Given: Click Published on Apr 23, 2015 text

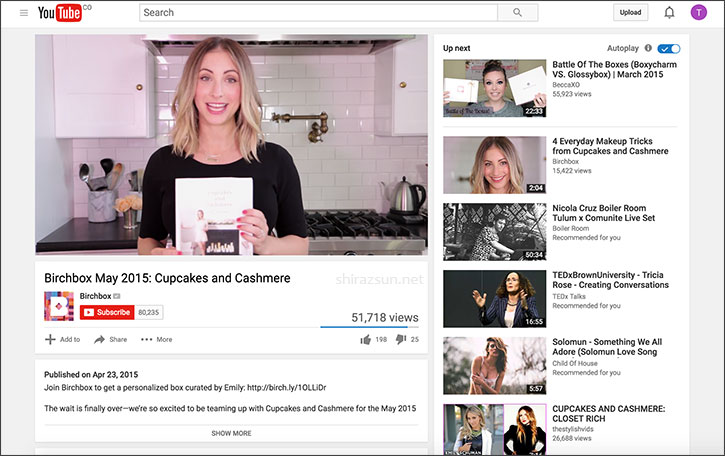Looking at the screenshot, I should tap(91, 375).
